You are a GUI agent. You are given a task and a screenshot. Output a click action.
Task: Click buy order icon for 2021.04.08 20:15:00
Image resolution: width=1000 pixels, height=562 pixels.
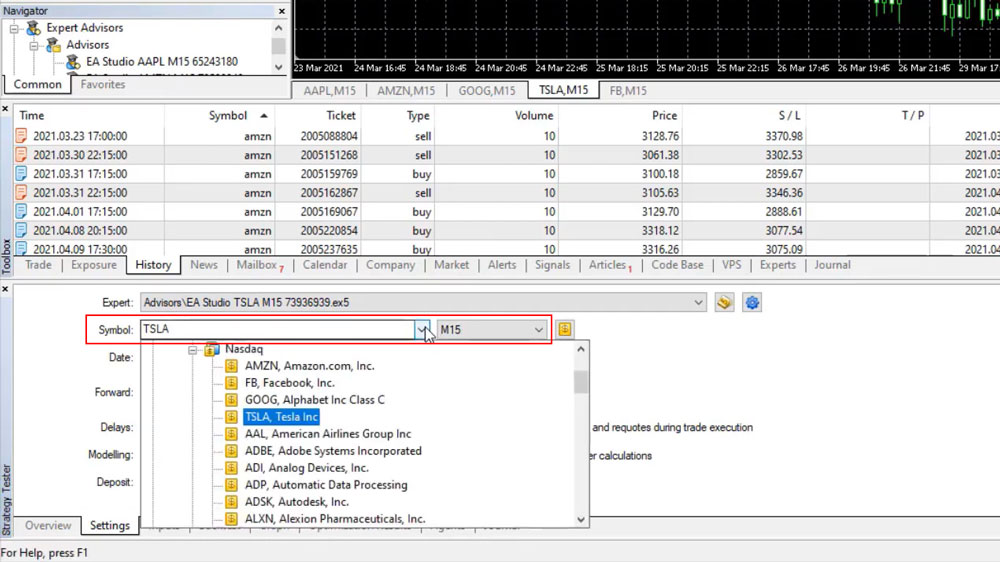[21, 230]
